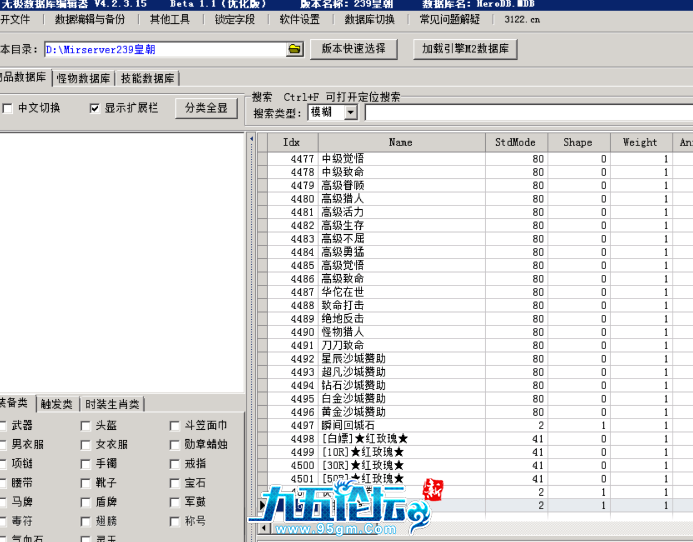Expand the 搜索类型 dropdown

(350, 113)
